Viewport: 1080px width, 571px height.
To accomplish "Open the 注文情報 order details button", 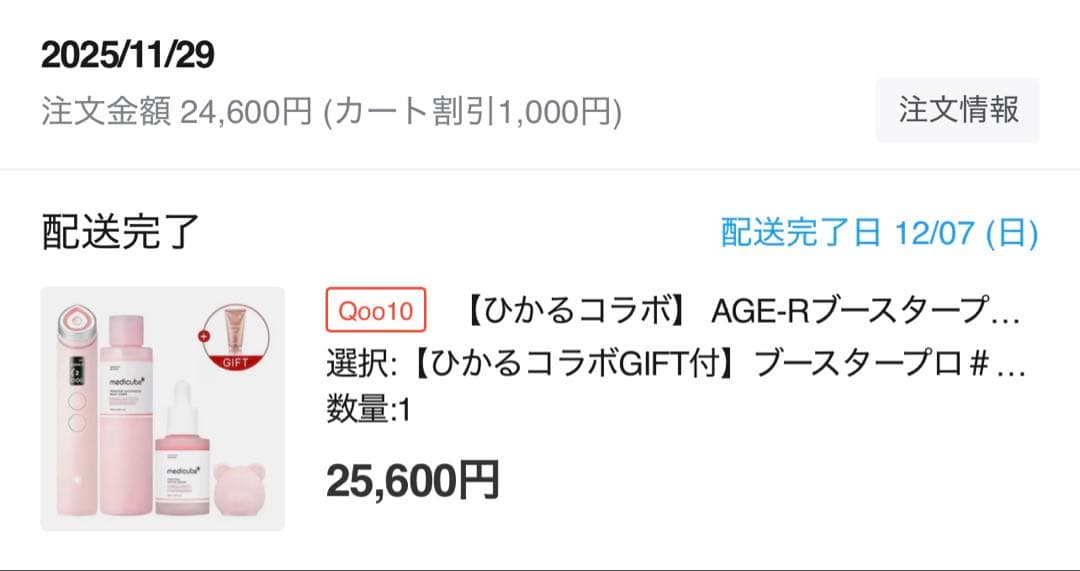I will pyautogui.click(x=957, y=110).
